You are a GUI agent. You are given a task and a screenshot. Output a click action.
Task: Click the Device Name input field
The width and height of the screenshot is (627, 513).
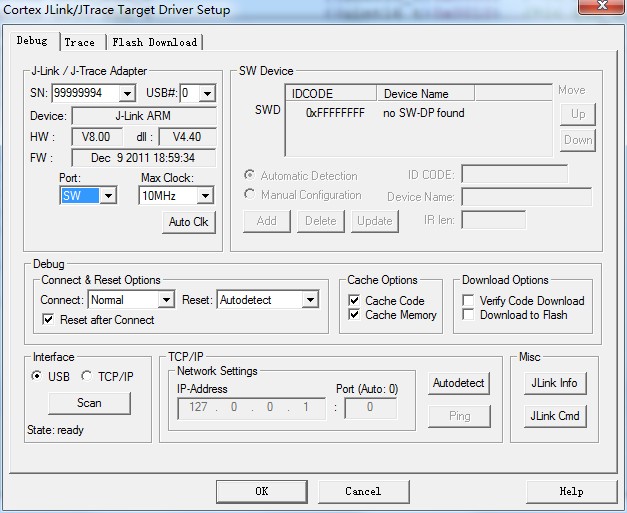pyautogui.click(x=527, y=197)
